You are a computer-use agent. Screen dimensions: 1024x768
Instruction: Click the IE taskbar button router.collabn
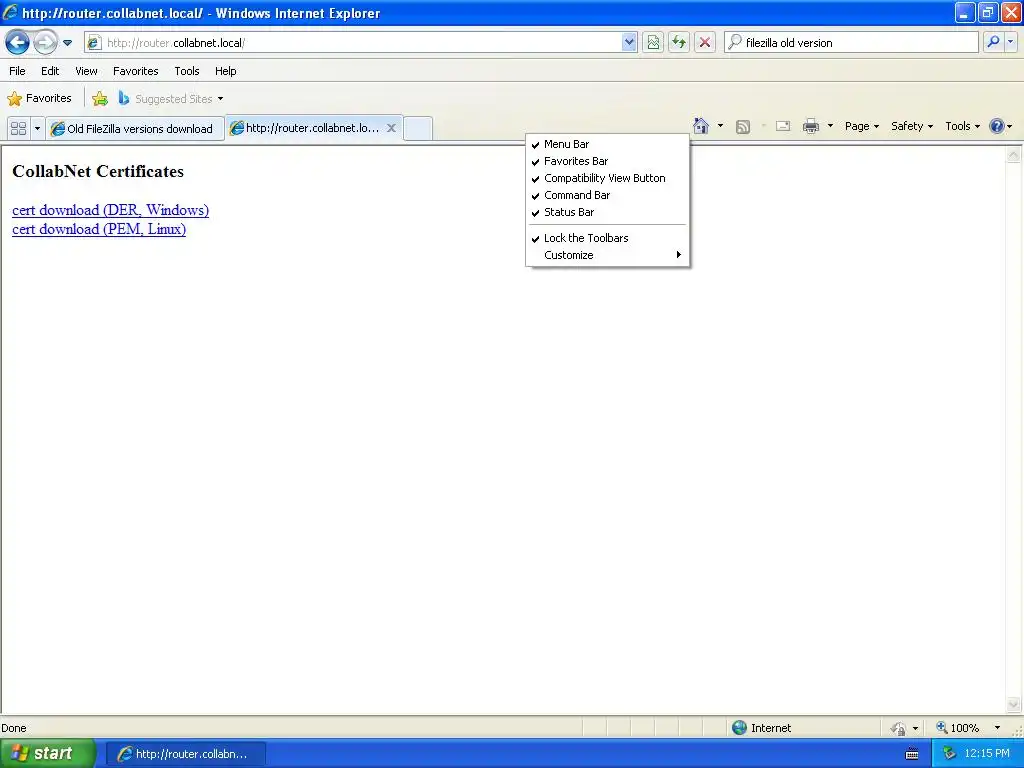point(185,754)
